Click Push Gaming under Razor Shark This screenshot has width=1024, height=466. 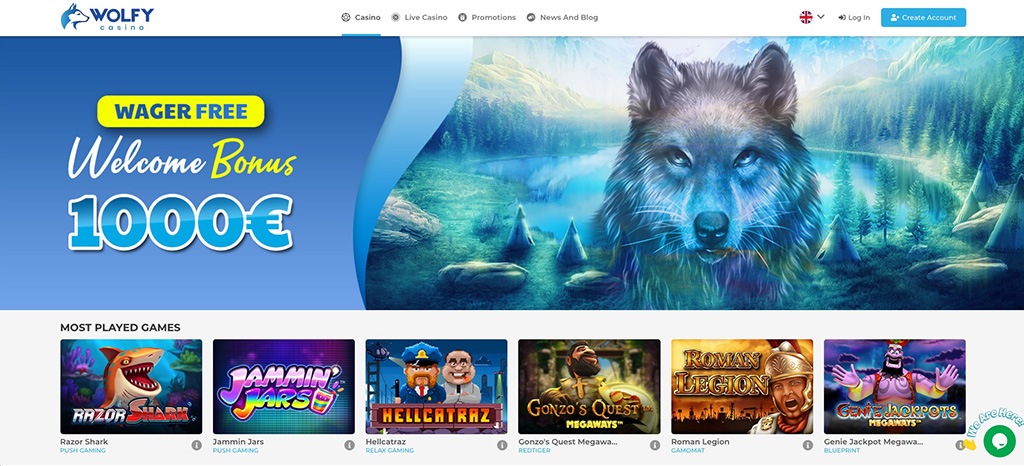[x=82, y=451]
